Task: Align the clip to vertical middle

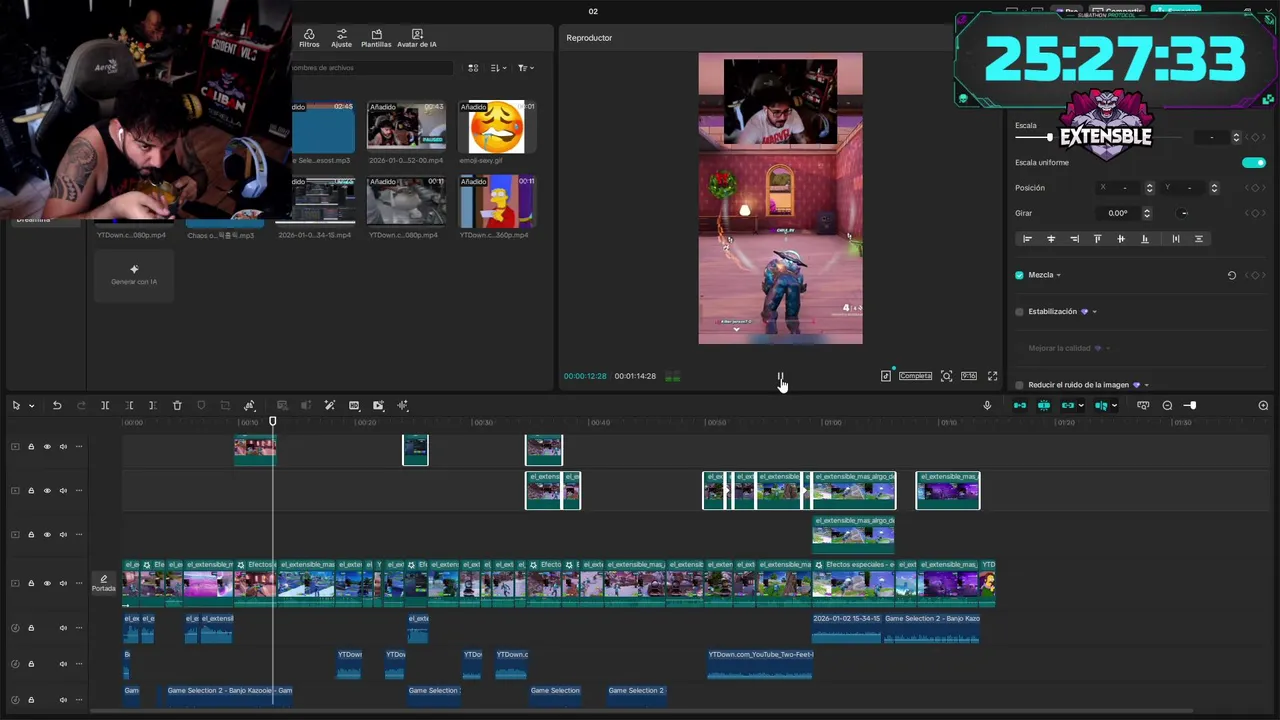Action: (x=1121, y=239)
